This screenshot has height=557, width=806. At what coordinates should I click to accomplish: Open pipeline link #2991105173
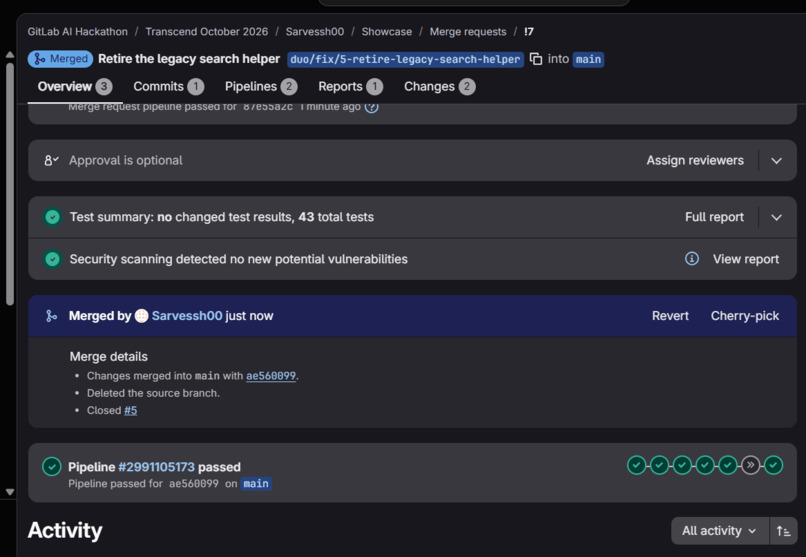[157, 467]
